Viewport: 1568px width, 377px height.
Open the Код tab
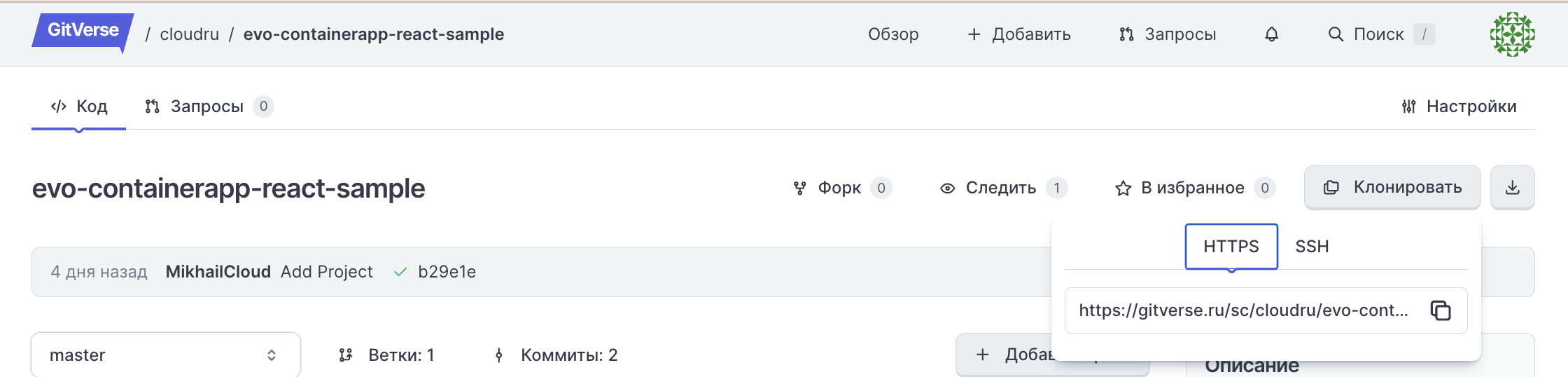(x=79, y=107)
